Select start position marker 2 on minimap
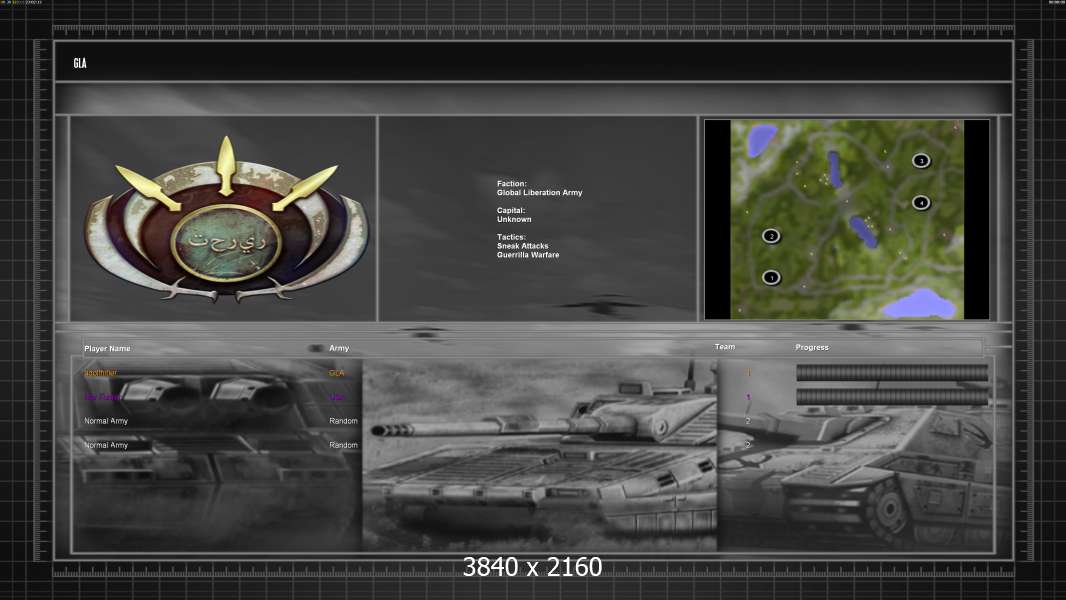Screen dimensions: 1066x600 (x=771, y=236)
